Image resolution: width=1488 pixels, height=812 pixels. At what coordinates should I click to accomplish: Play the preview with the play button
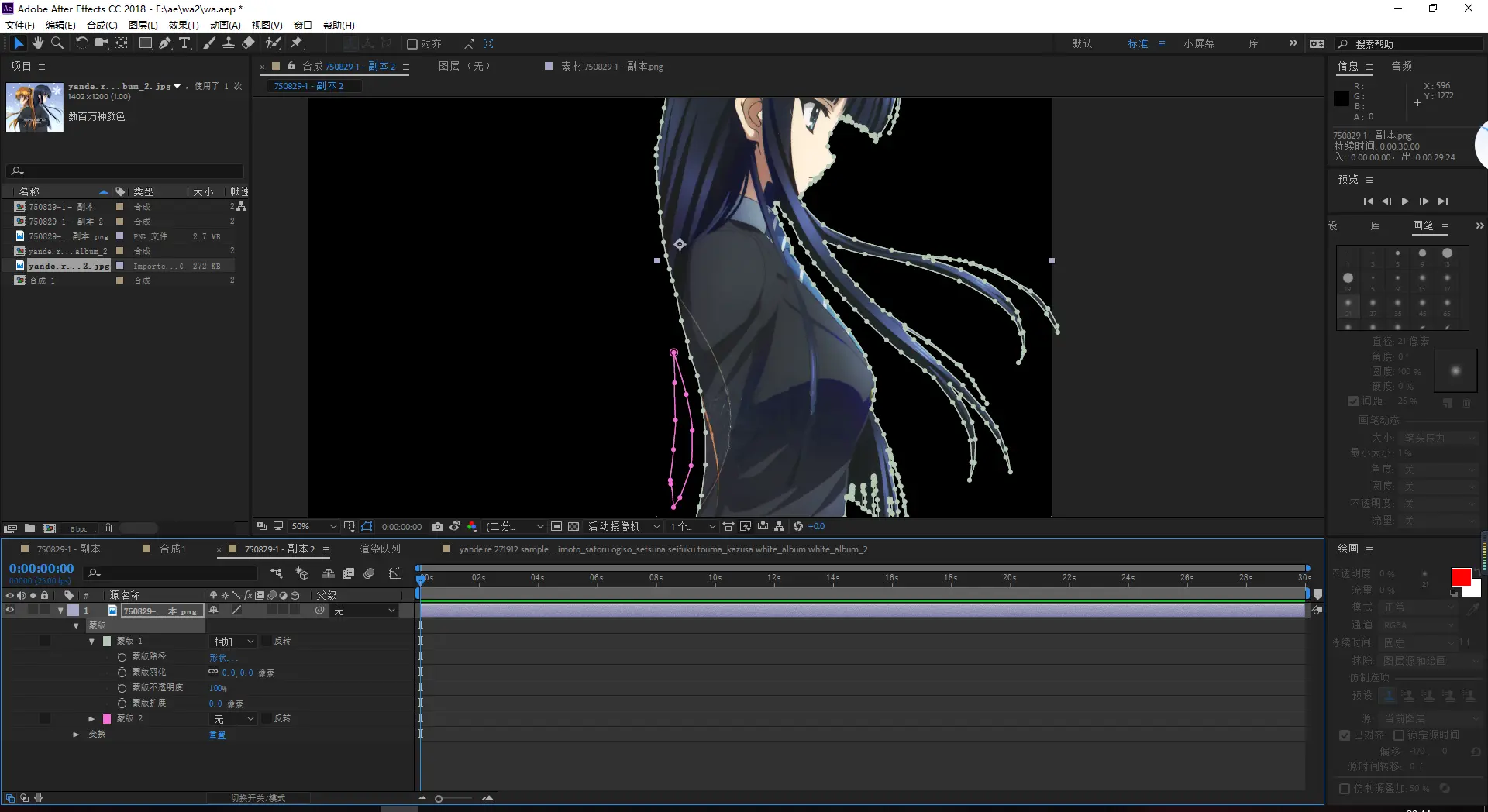1405,201
